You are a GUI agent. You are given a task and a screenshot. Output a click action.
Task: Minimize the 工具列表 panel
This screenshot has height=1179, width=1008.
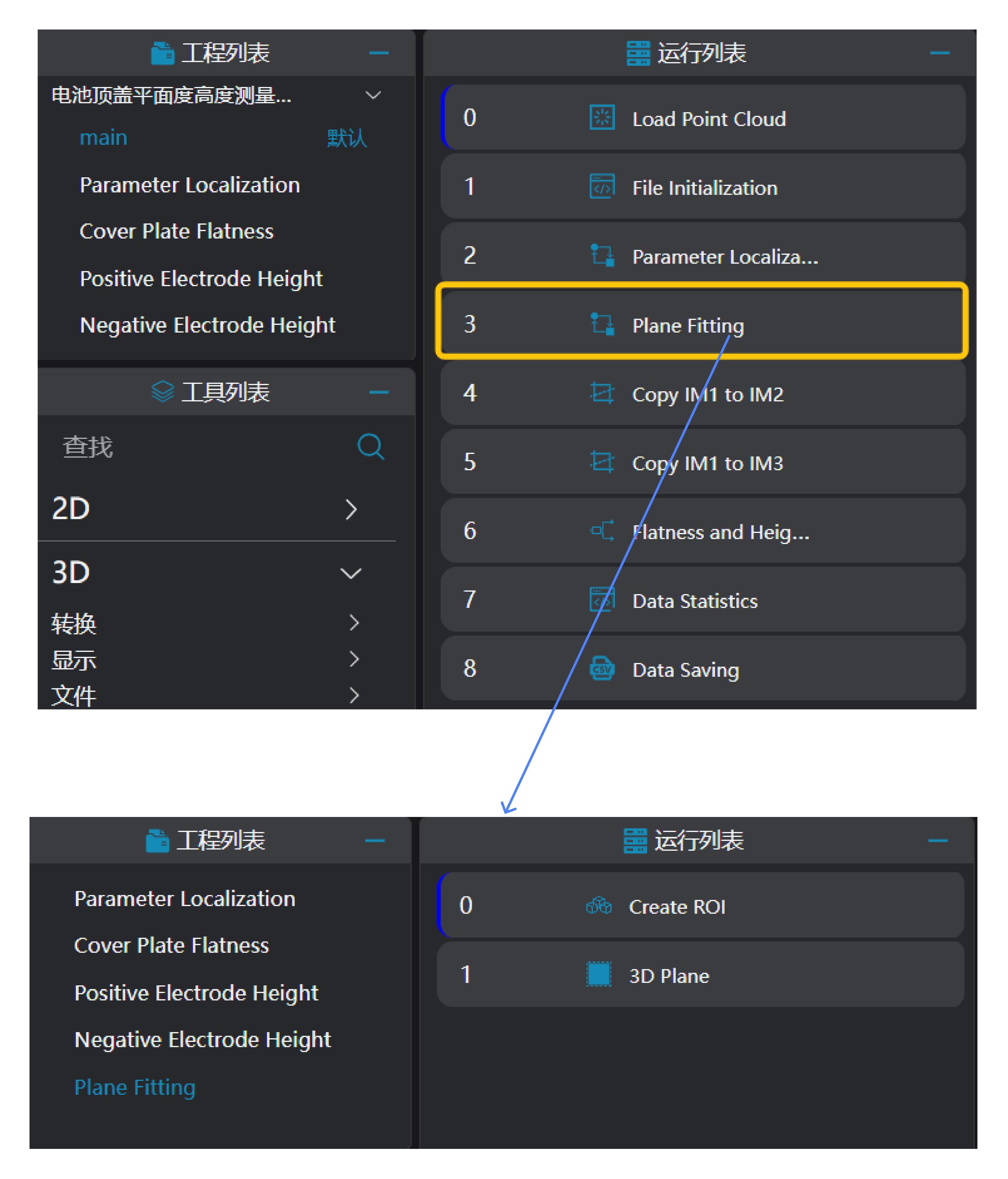coord(379,392)
